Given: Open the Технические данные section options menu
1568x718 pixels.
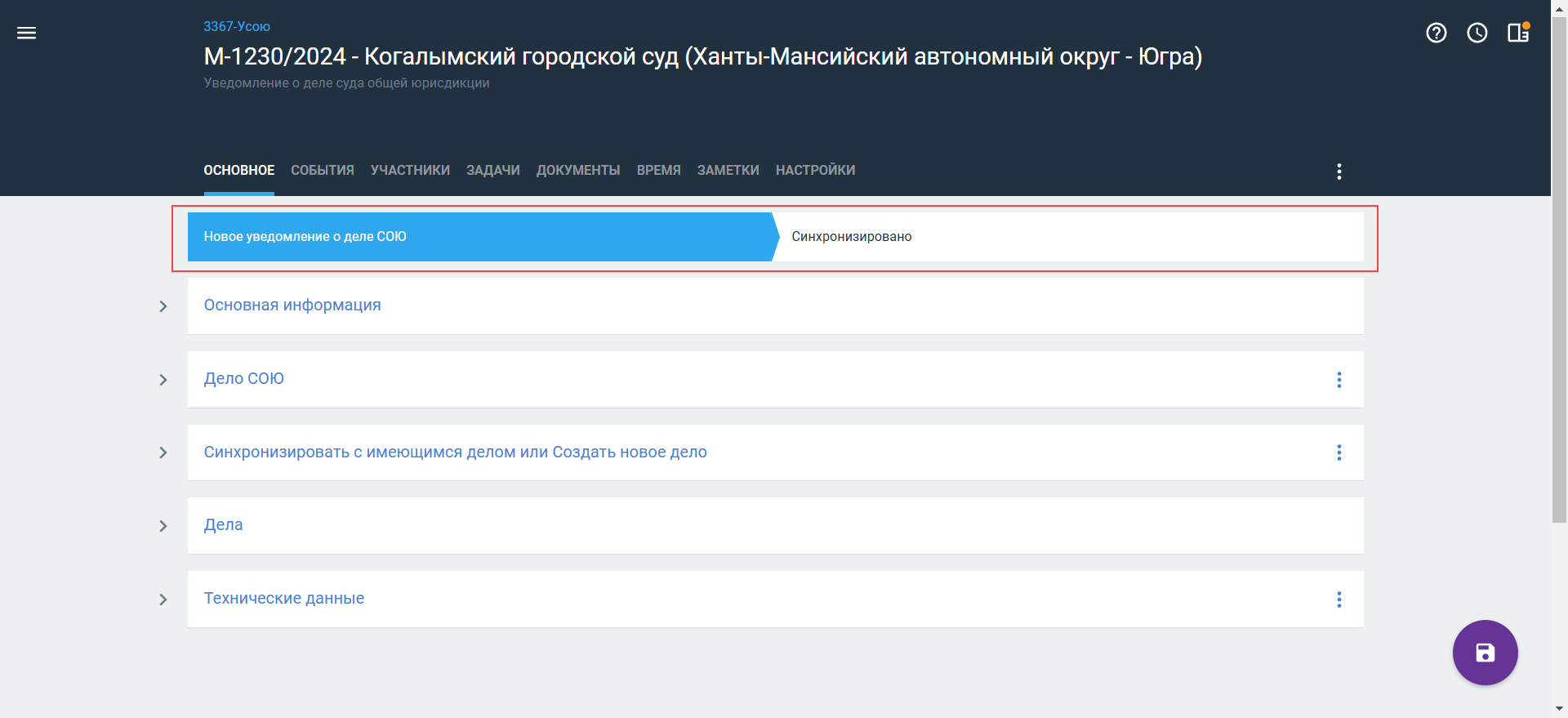Looking at the screenshot, I should click(x=1339, y=600).
